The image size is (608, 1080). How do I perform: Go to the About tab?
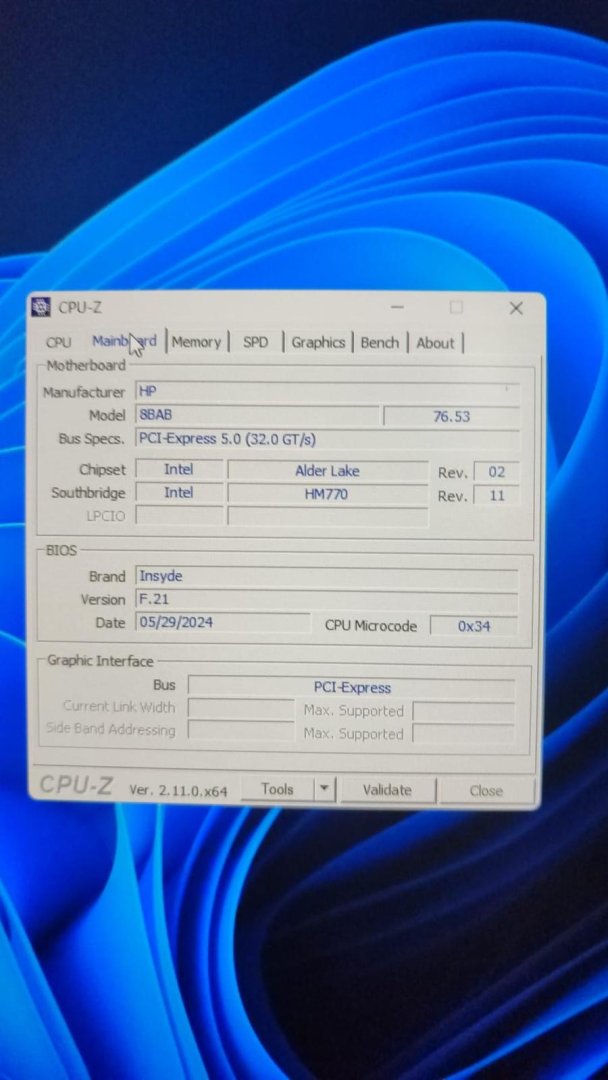(x=435, y=343)
